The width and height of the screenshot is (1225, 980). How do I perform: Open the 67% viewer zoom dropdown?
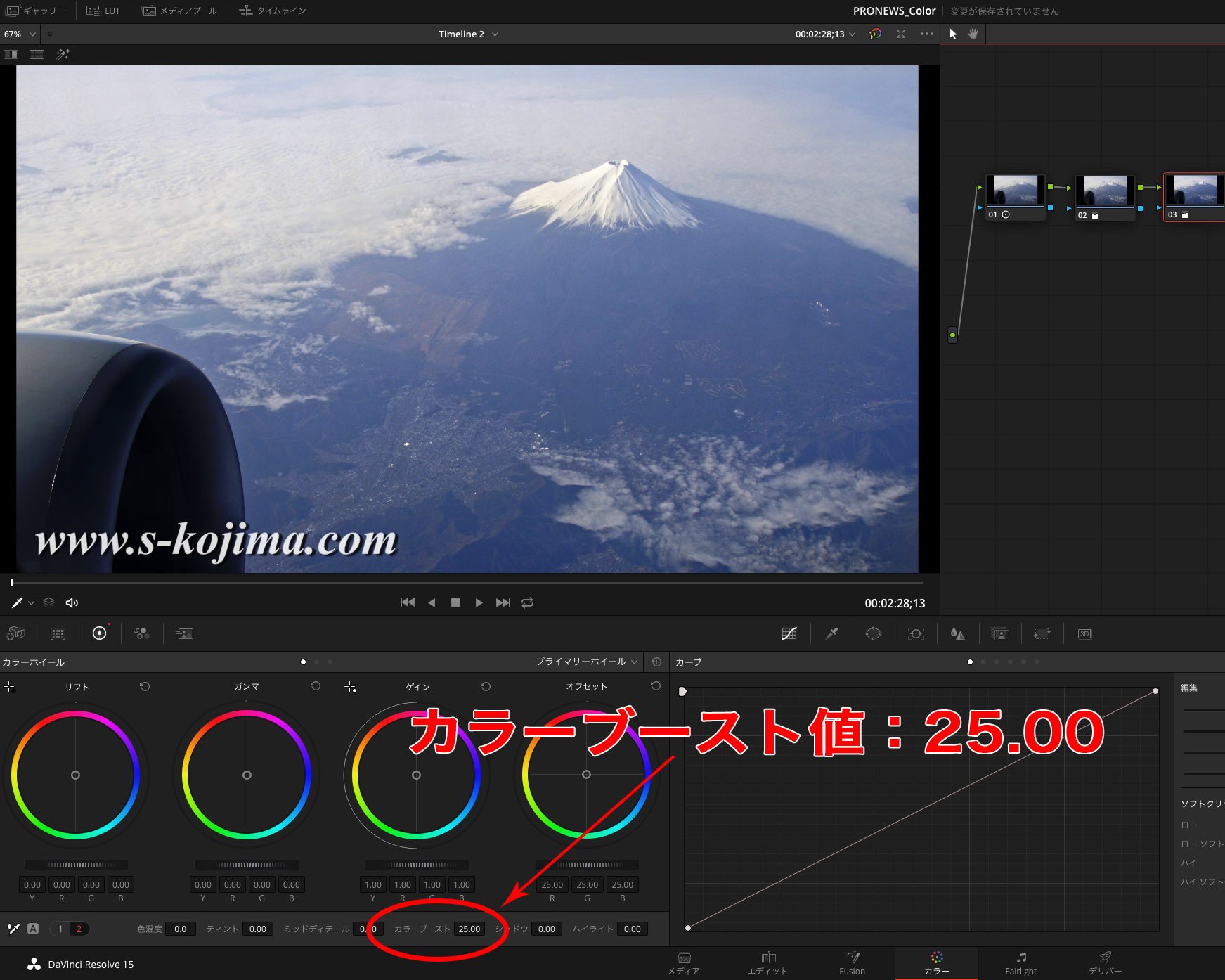20,34
